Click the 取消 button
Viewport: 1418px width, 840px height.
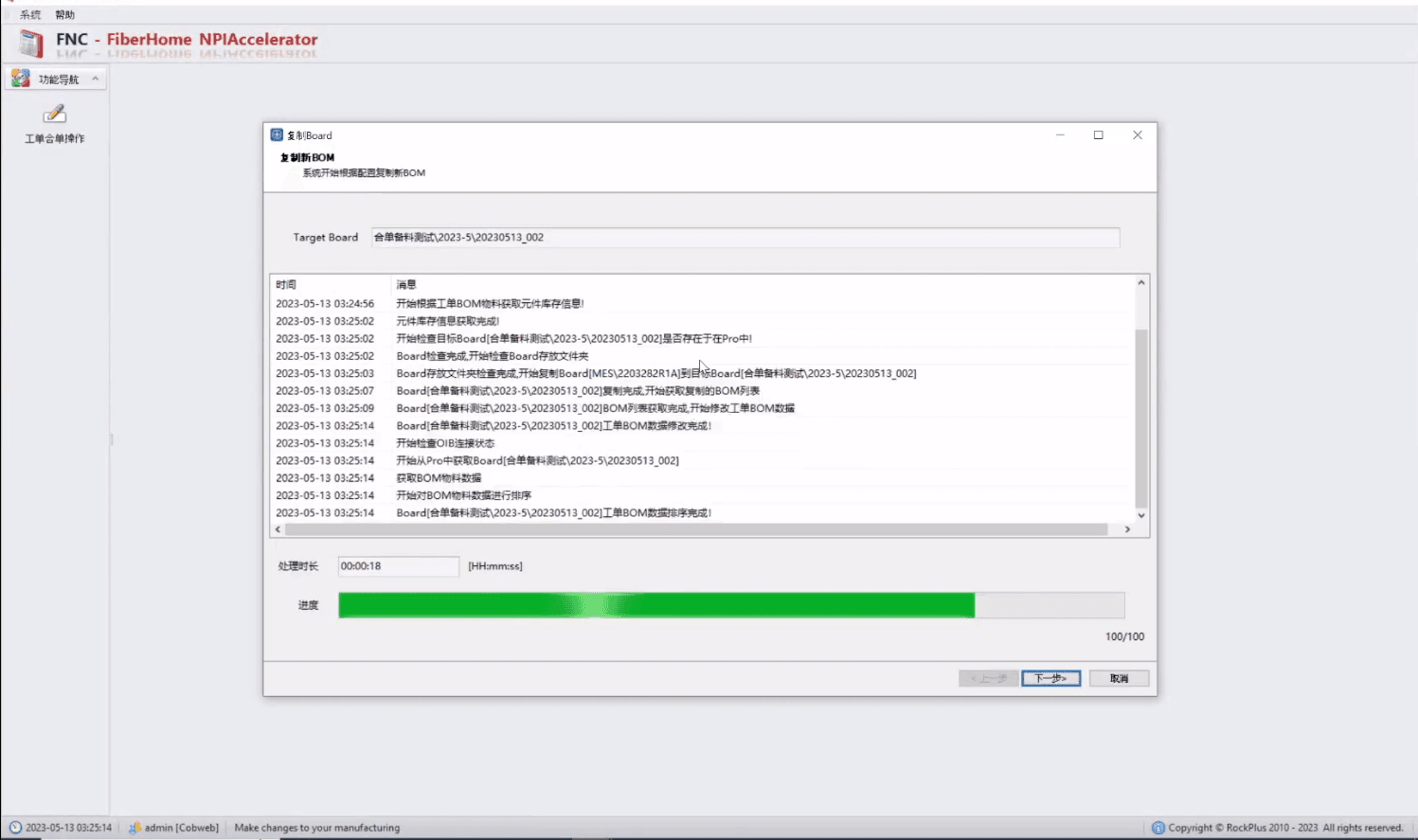[x=1119, y=678]
